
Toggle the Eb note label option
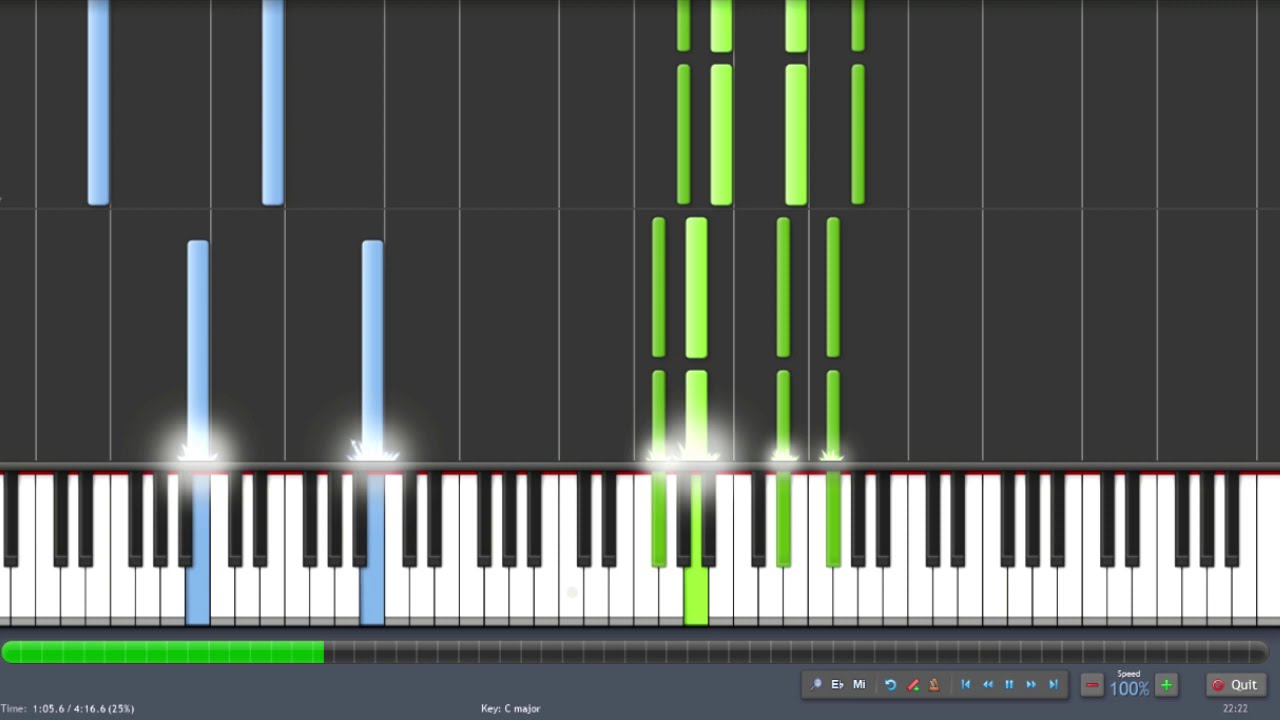[837, 685]
